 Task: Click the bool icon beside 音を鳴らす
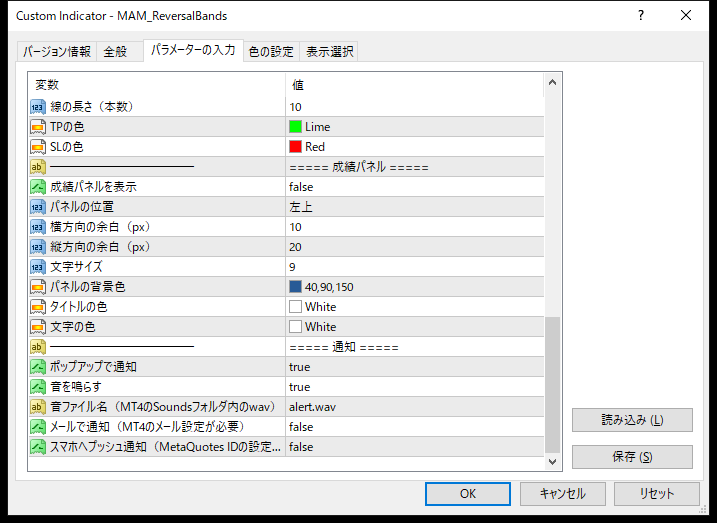(x=38, y=387)
